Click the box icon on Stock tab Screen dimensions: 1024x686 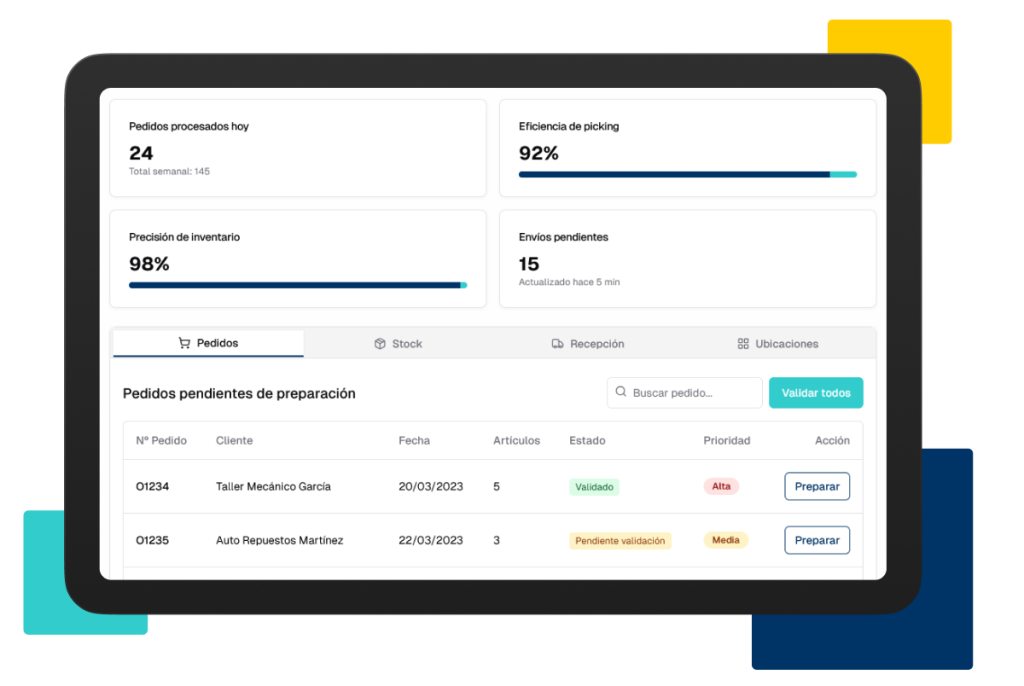380,344
